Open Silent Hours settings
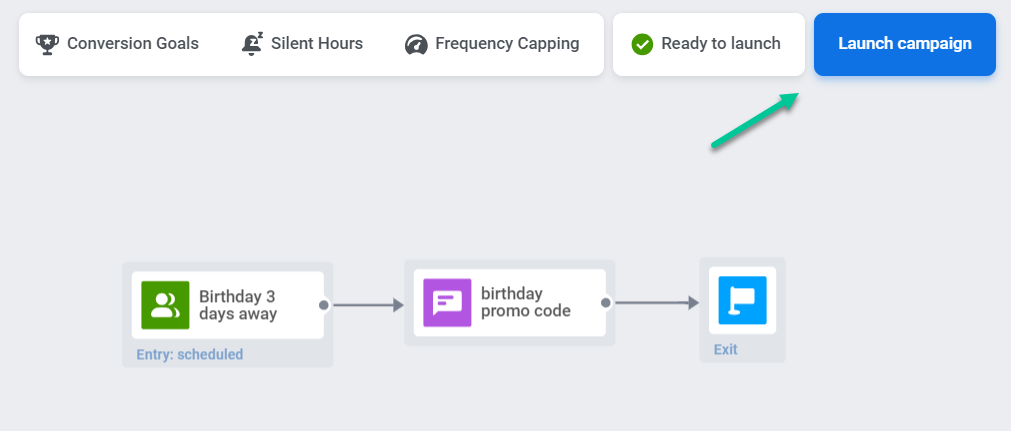 [316, 44]
